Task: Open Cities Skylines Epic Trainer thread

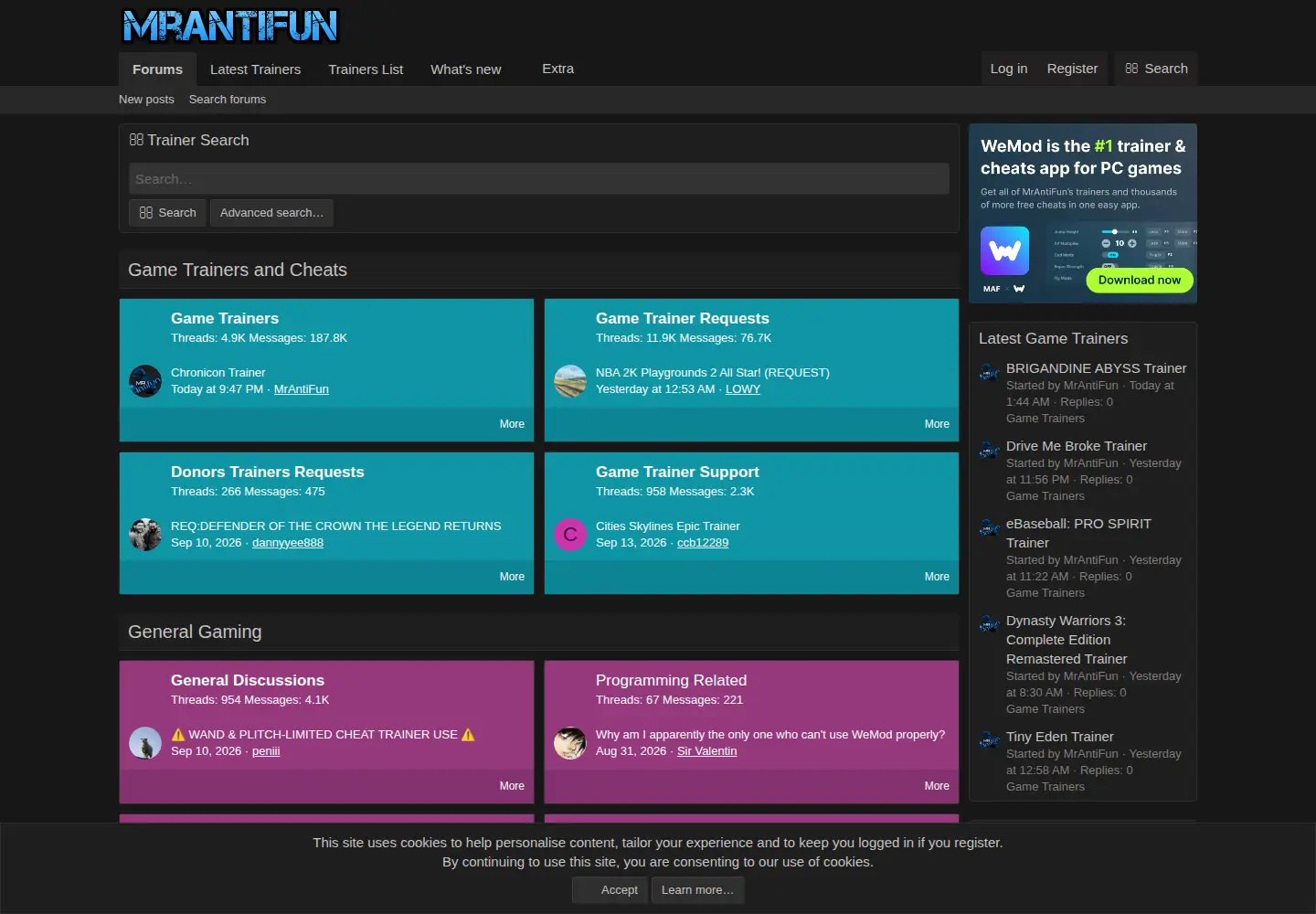Action: [667, 526]
